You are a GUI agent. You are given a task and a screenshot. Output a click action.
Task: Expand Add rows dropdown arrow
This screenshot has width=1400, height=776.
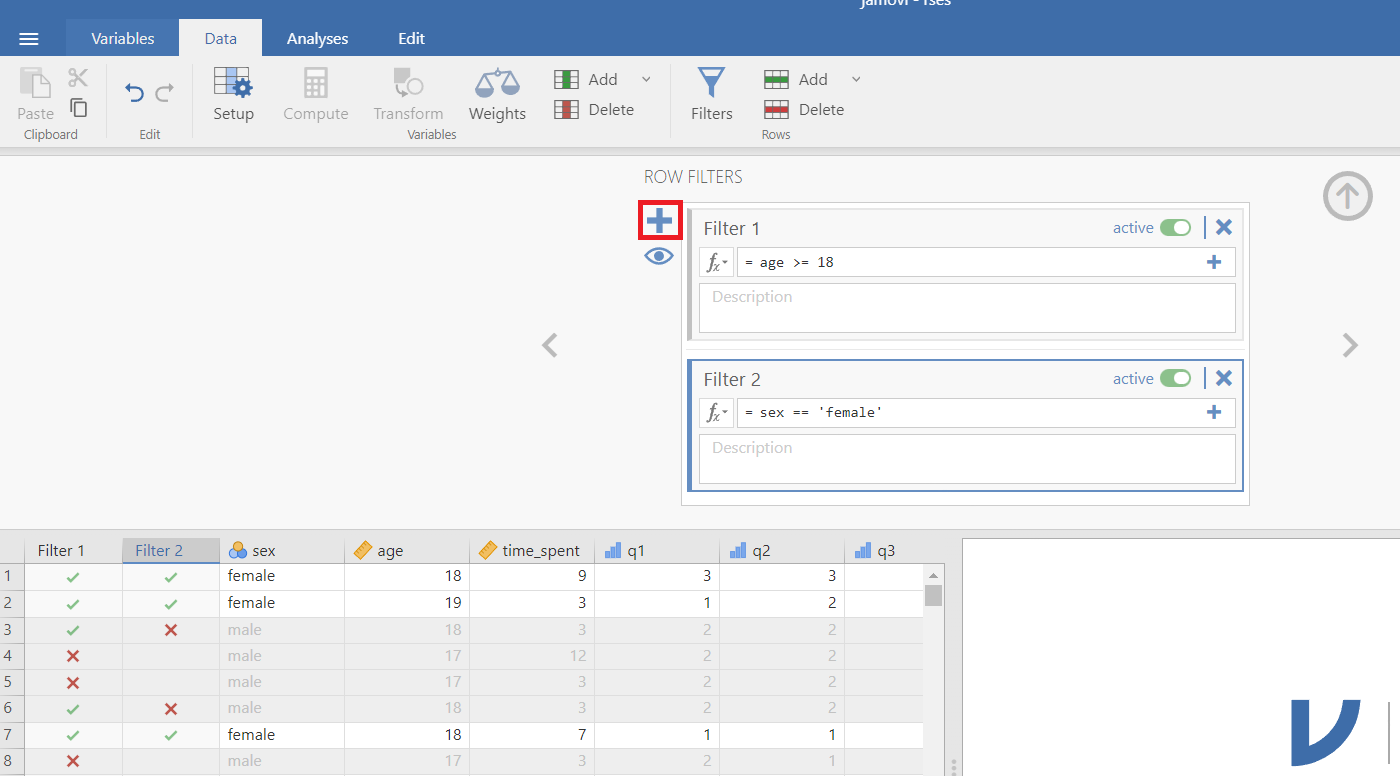856,79
